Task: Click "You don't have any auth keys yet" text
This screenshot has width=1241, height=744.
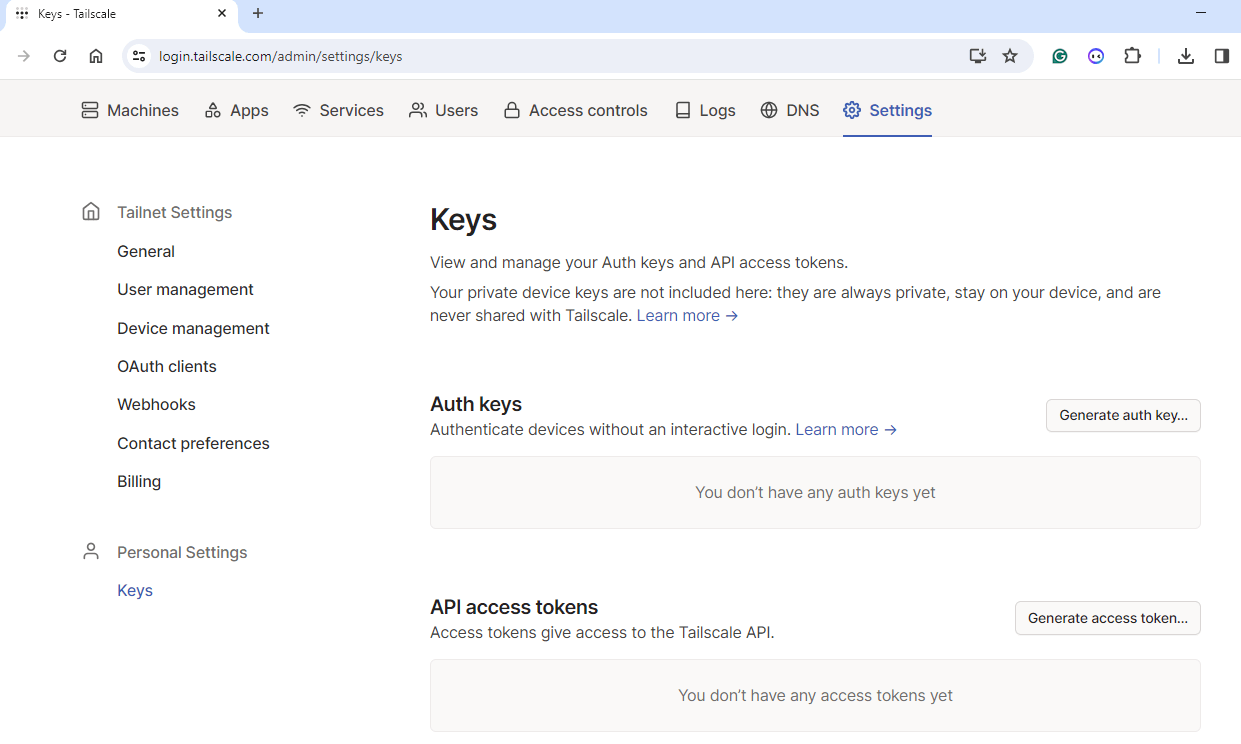Action: pos(815,492)
